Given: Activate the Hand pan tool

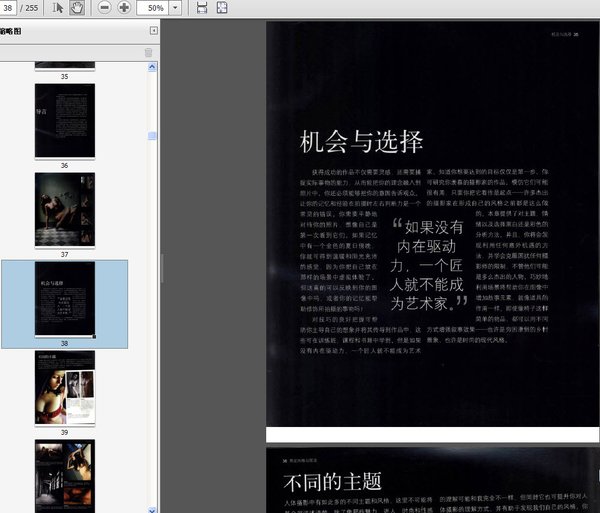Looking at the screenshot, I should coord(76,7).
